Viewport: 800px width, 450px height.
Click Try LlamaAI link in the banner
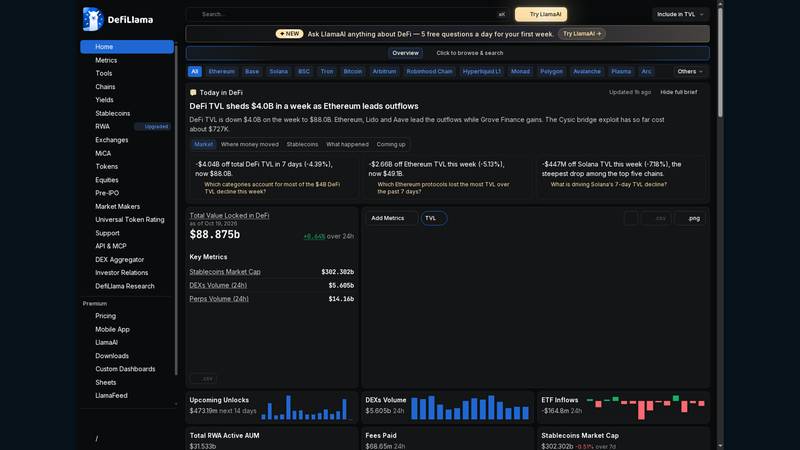coord(582,34)
